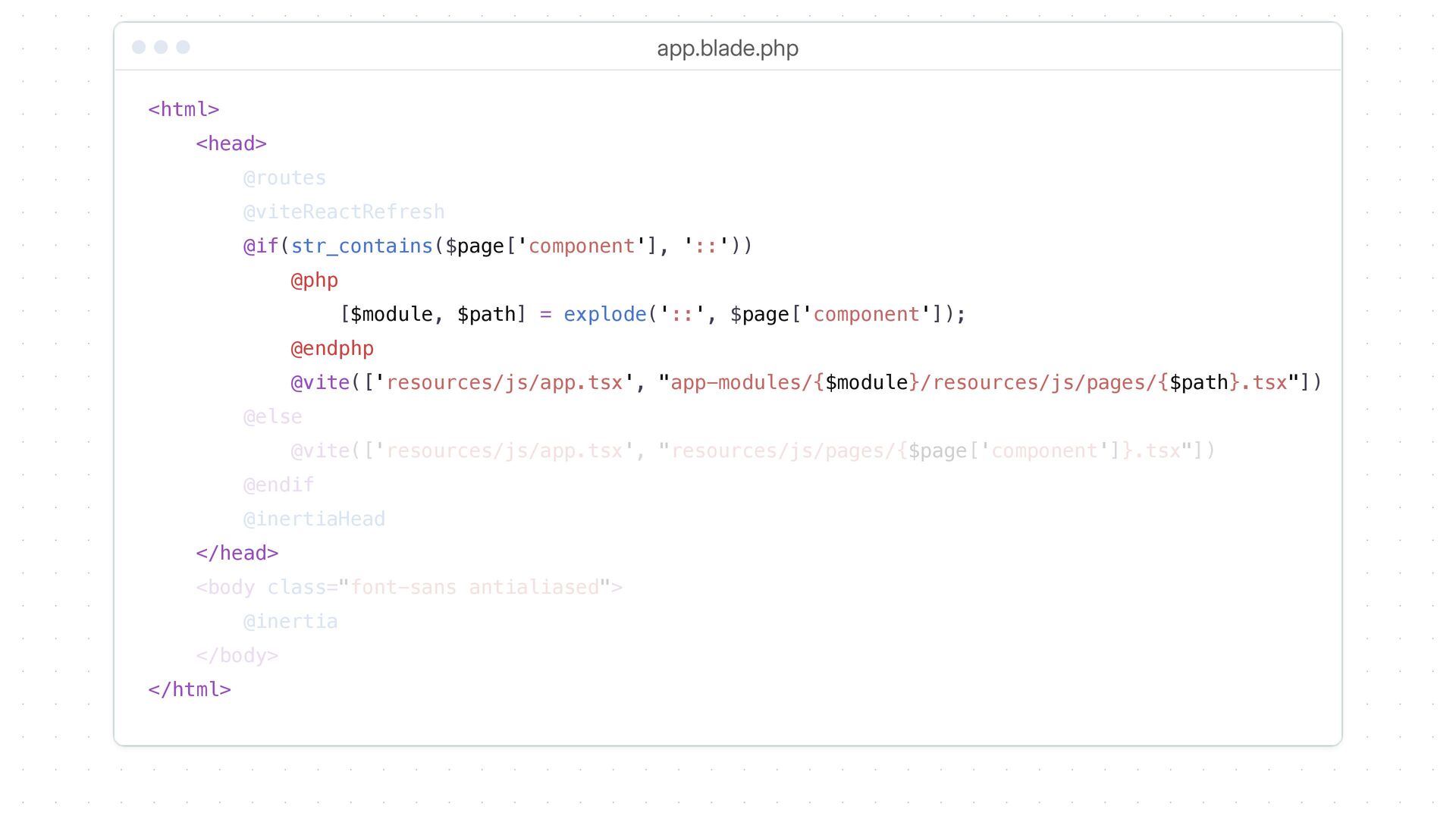Click the @inertiaHead directive
The image size is (1456, 819).
click(314, 519)
